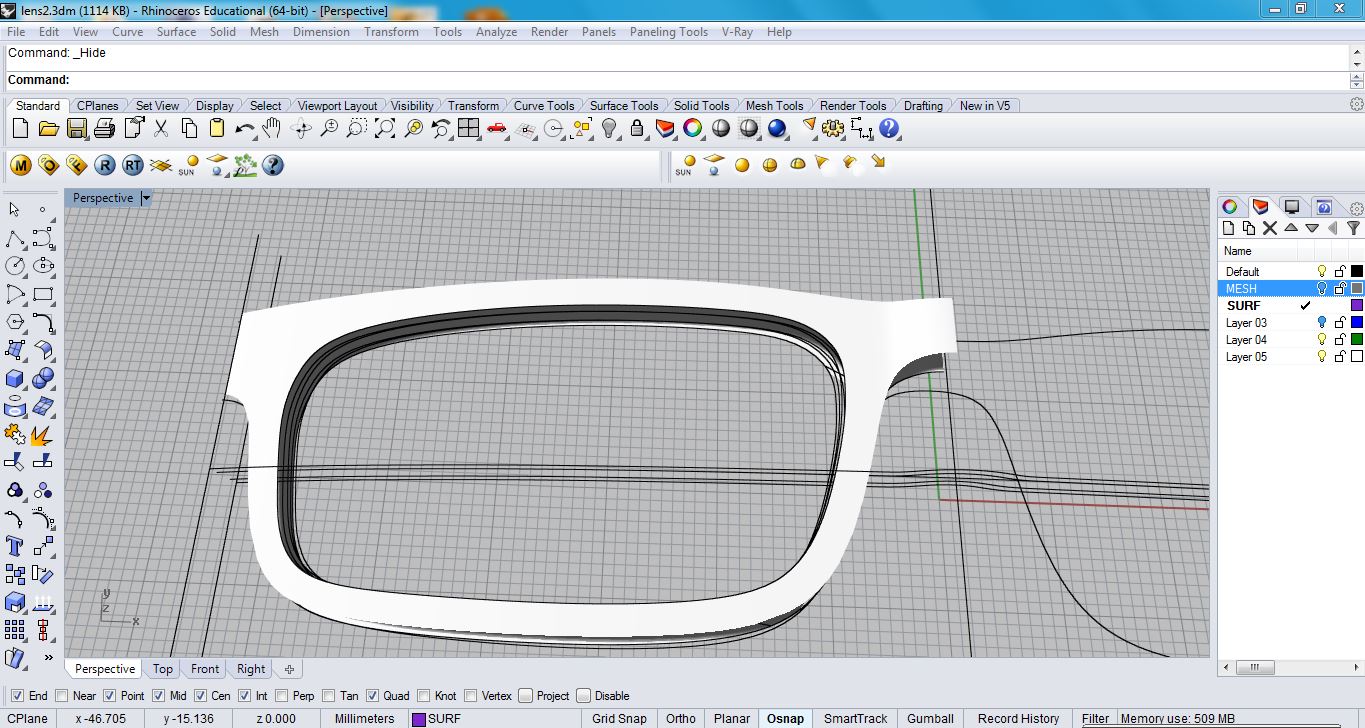
Task: Open the Perspective viewport dropdown arrow
Action: (146, 198)
